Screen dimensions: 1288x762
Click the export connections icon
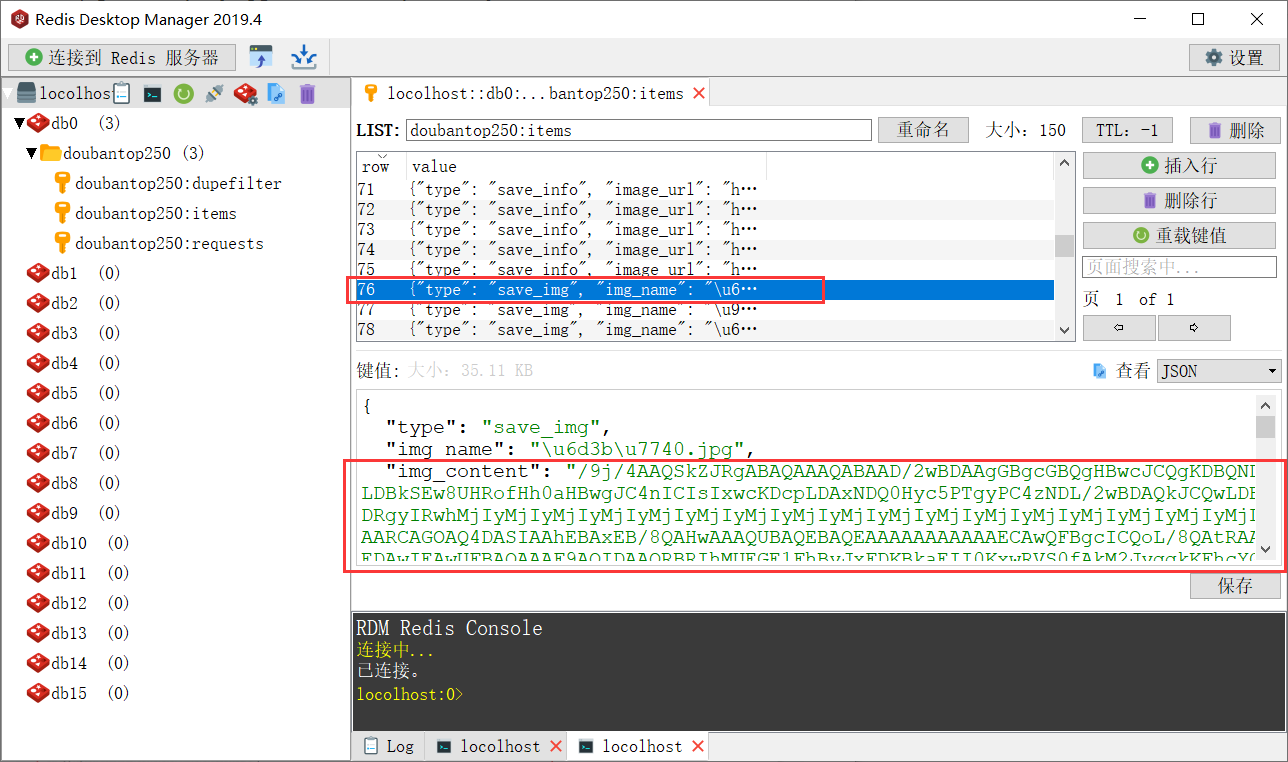click(303, 57)
